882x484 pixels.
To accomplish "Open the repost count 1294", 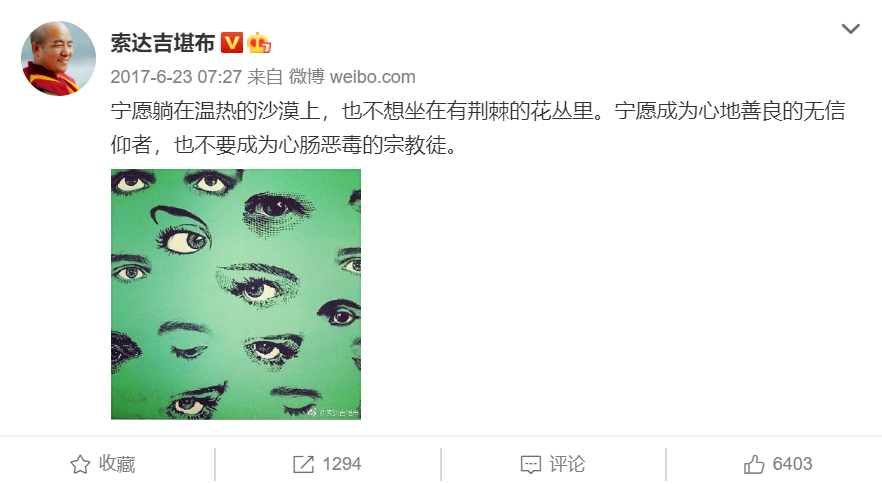I will (x=341, y=464).
